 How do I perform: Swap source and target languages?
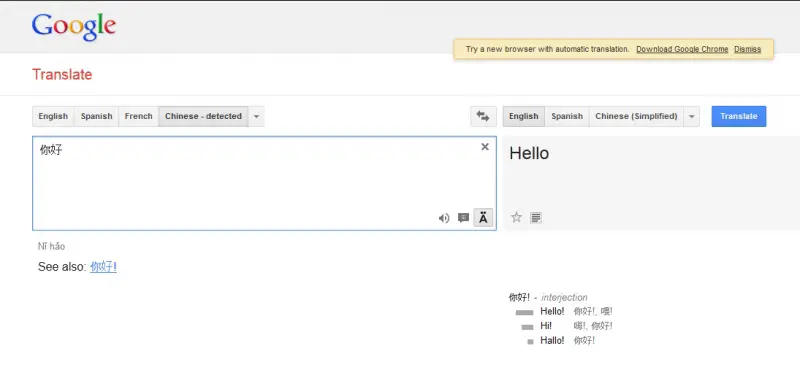pyautogui.click(x=483, y=116)
